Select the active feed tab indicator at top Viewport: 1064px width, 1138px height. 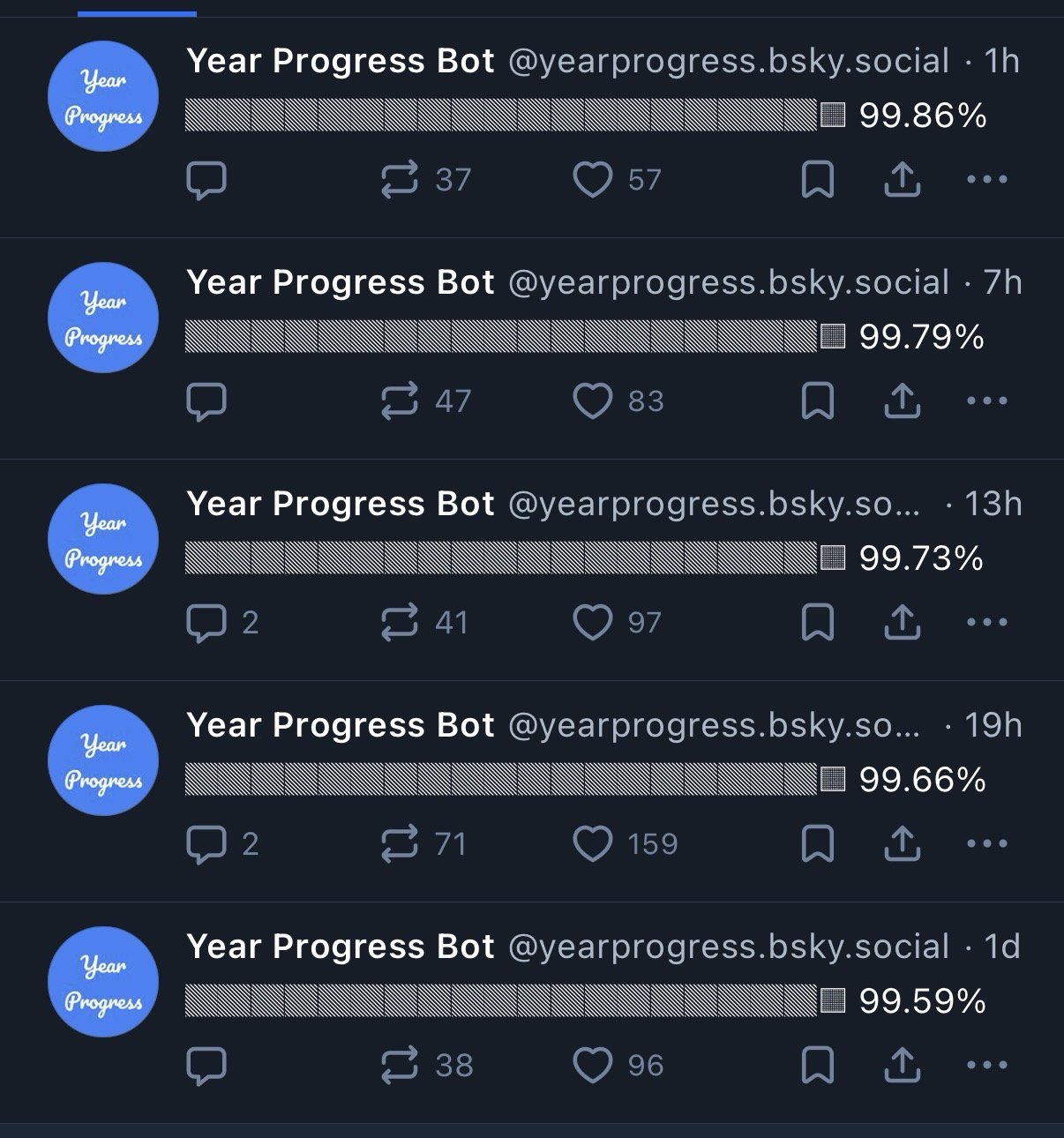tap(137, 13)
